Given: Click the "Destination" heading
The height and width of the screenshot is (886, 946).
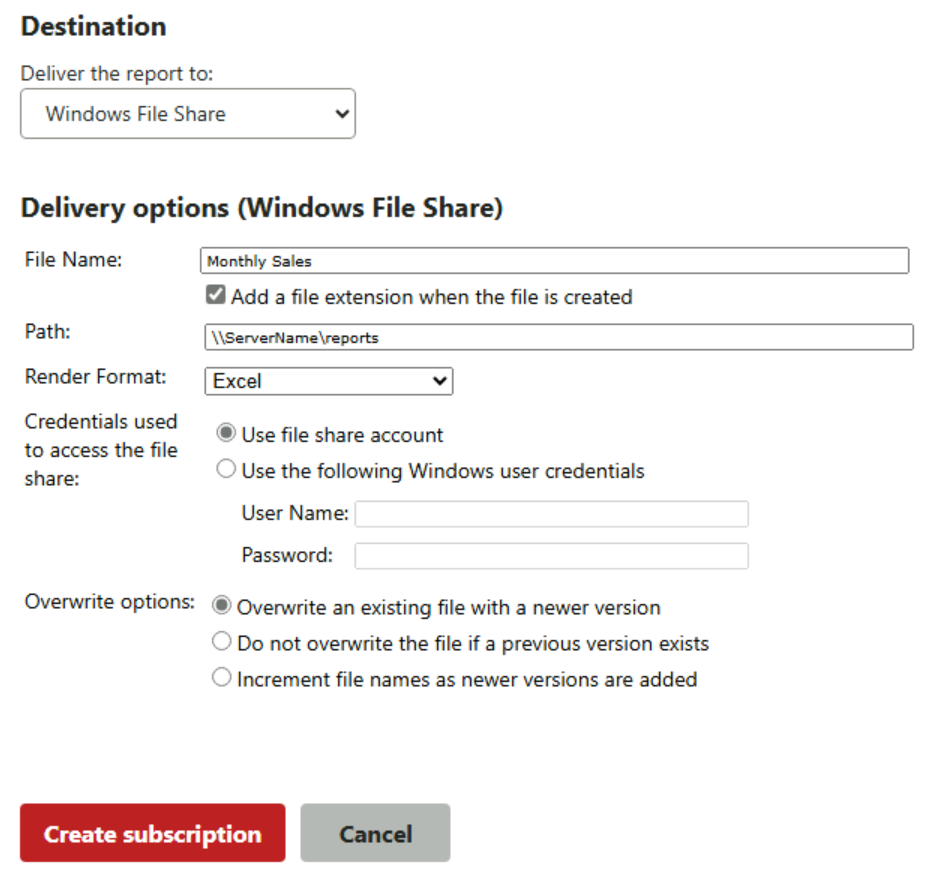Looking at the screenshot, I should (92, 26).
